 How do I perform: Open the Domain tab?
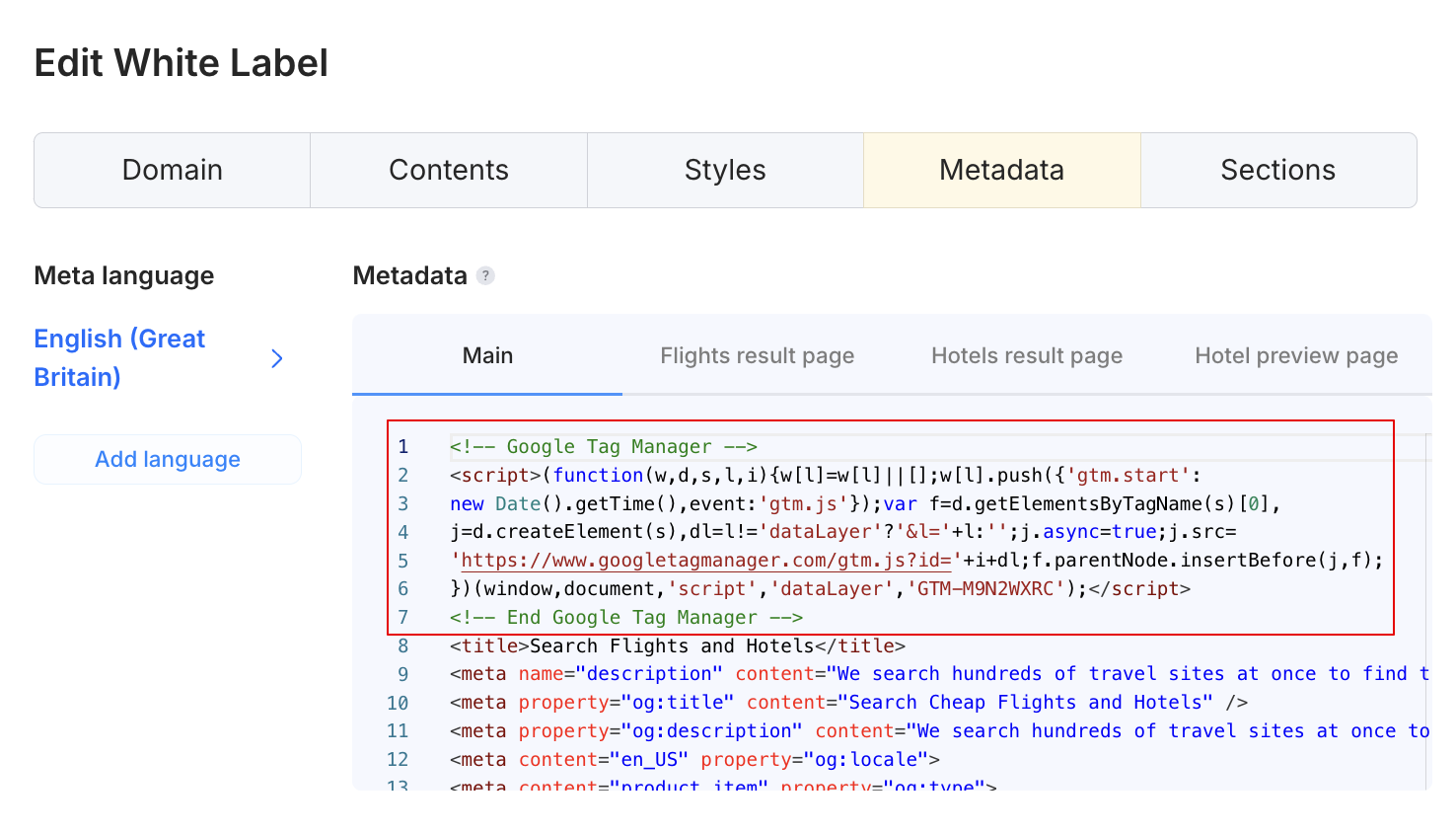(x=173, y=170)
